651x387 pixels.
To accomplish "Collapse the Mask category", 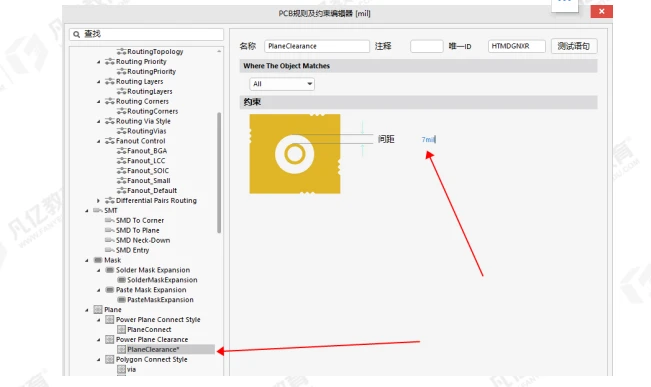I will pyautogui.click(x=87, y=261).
